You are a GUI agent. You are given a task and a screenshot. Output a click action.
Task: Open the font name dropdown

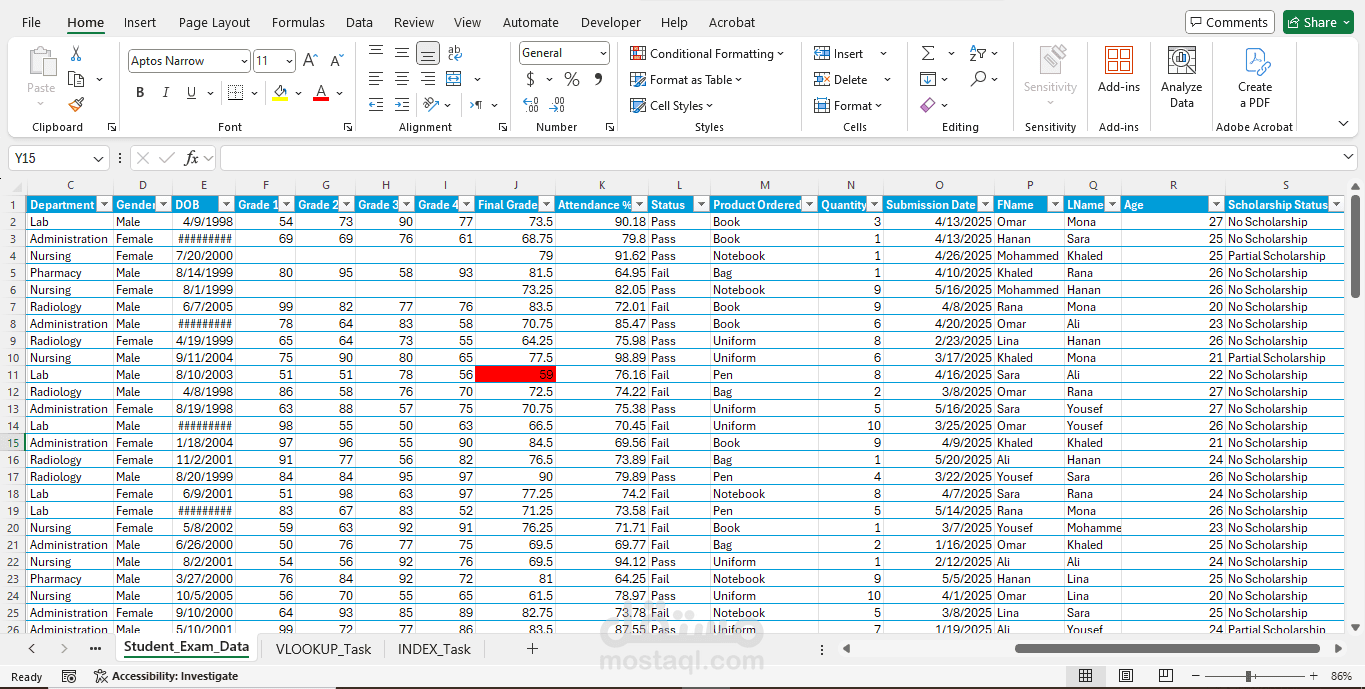pyautogui.click(x=244, y=62)
